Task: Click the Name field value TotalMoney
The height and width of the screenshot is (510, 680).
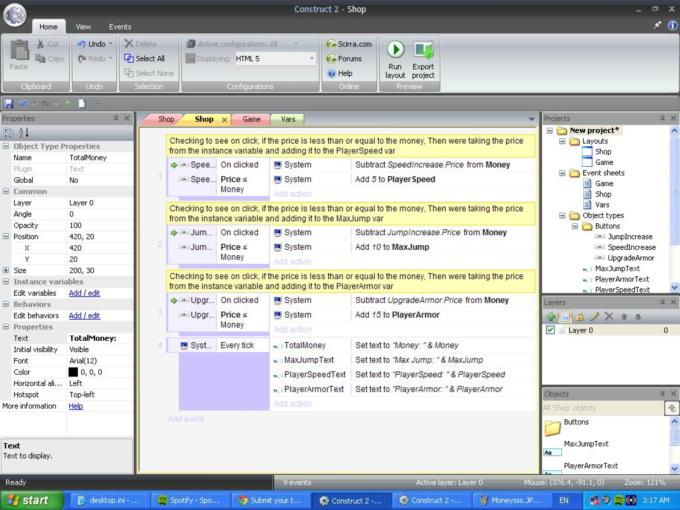Action: point(88,157)
